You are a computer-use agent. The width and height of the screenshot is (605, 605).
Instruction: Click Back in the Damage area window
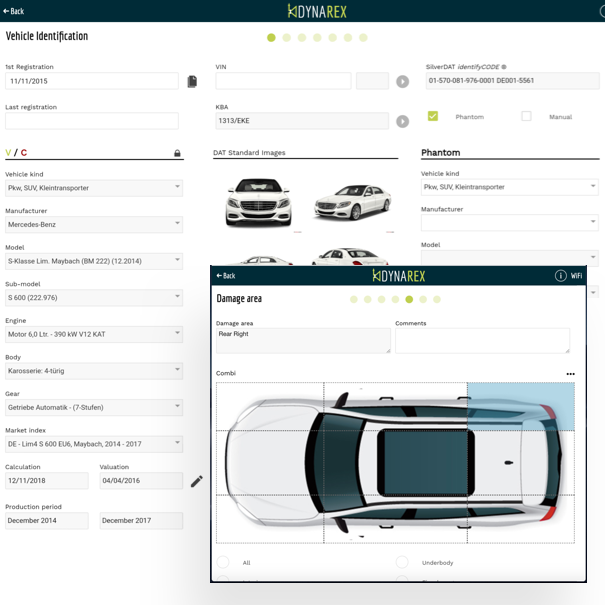coord(226,275)
